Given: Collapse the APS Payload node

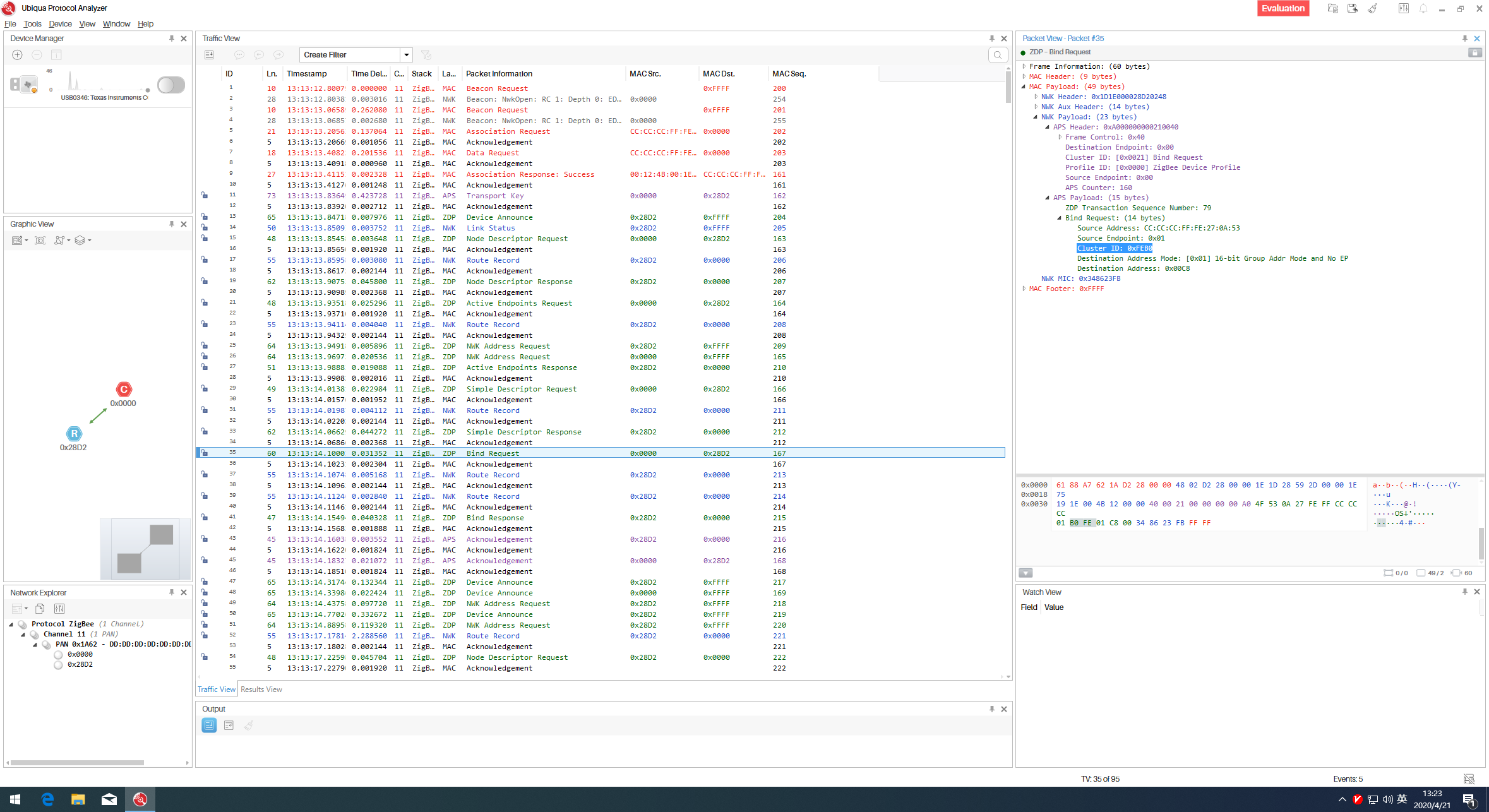Looking at the screenshot, I should (x=1048, y=198).
